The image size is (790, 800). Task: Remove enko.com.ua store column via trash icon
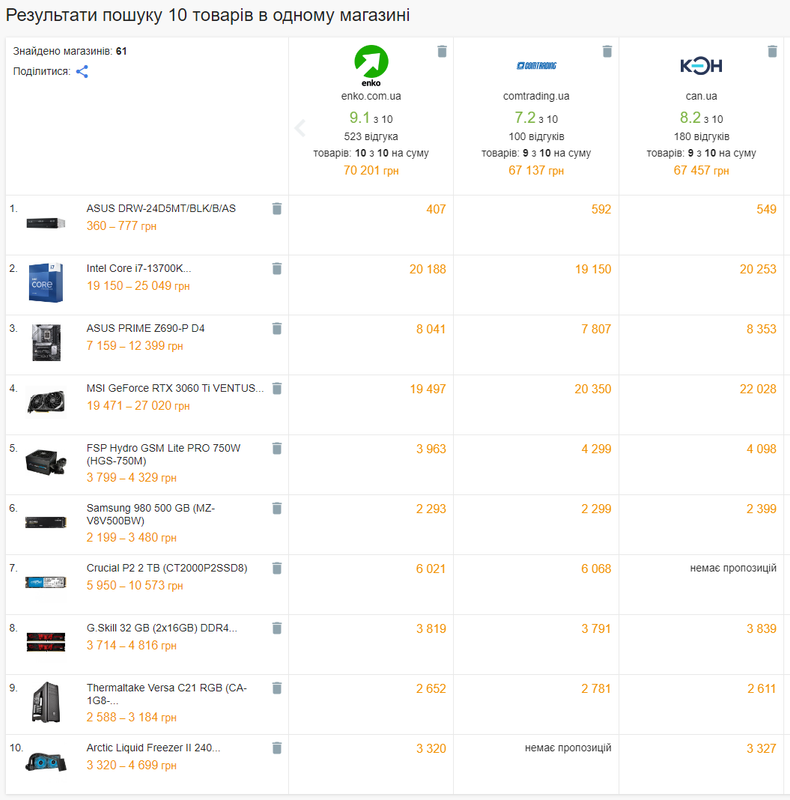click(x=442, y=51)
